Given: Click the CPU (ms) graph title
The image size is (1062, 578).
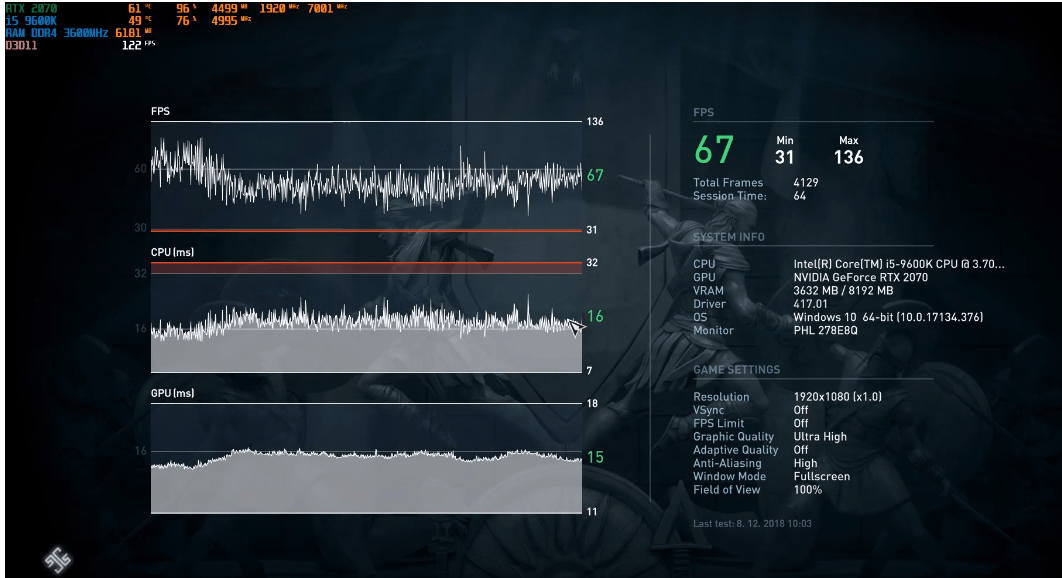Looking at the screenshot, I should pos(172,252).
